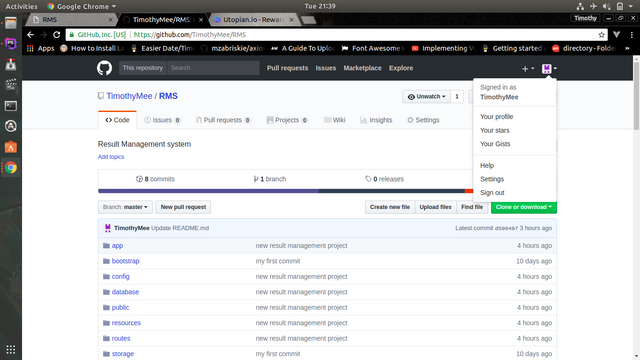Reload the page in Chrome
This screenshot has height=360, width=640.
coord(56,35)
